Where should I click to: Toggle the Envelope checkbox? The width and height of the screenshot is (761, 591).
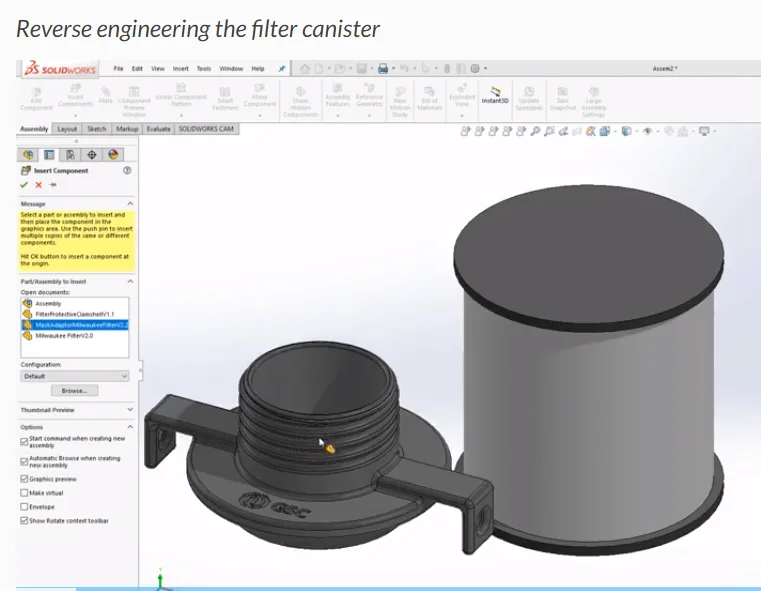click(25, 507)
